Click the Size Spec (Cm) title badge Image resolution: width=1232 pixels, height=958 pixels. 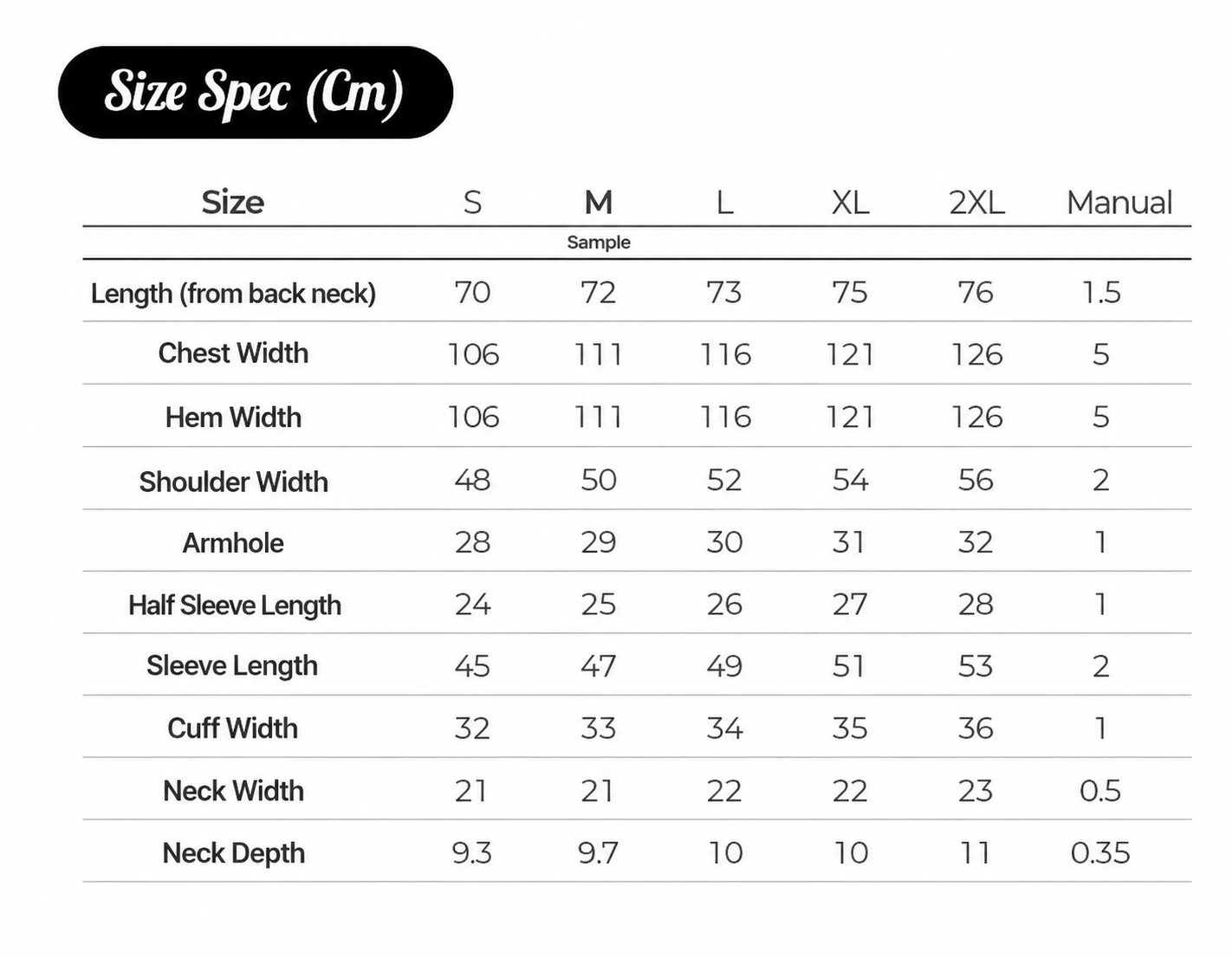[256, 93]
